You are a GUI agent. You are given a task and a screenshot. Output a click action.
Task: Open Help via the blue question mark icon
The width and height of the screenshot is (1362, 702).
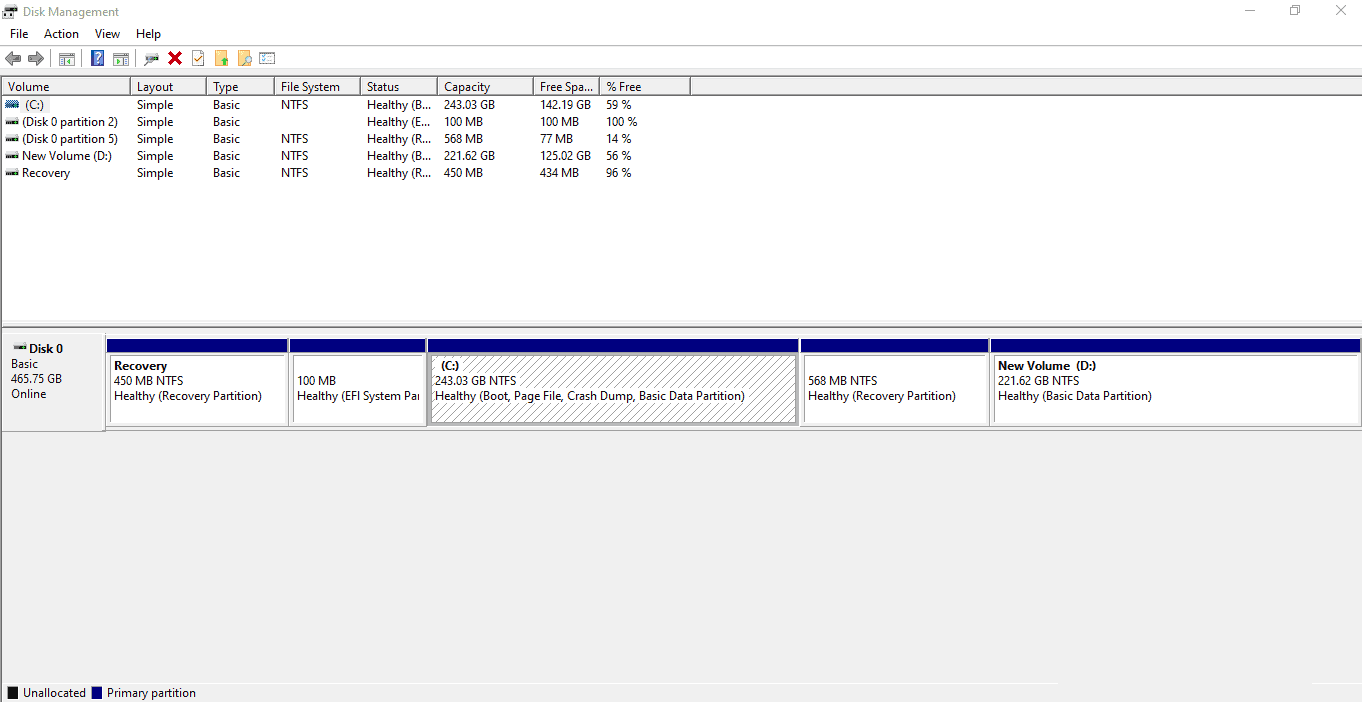pos(97,58)
